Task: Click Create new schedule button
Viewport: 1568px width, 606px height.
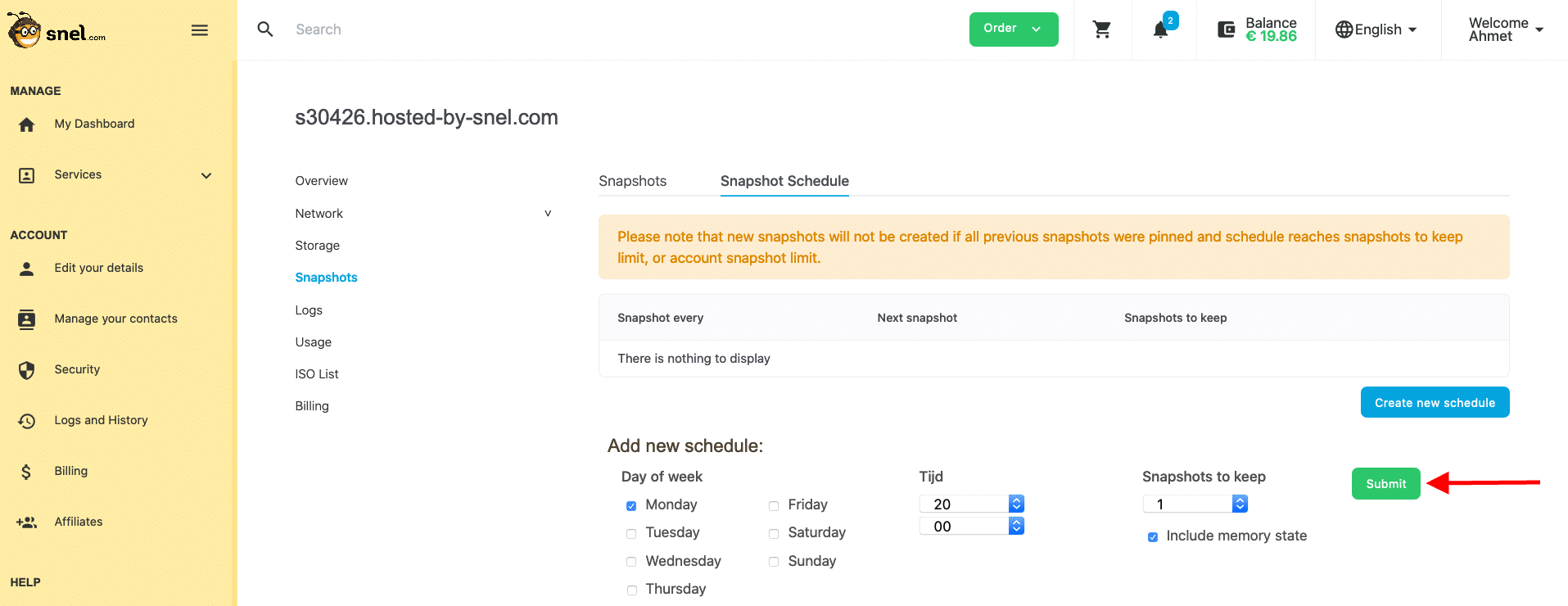Action: (1435, 402)
